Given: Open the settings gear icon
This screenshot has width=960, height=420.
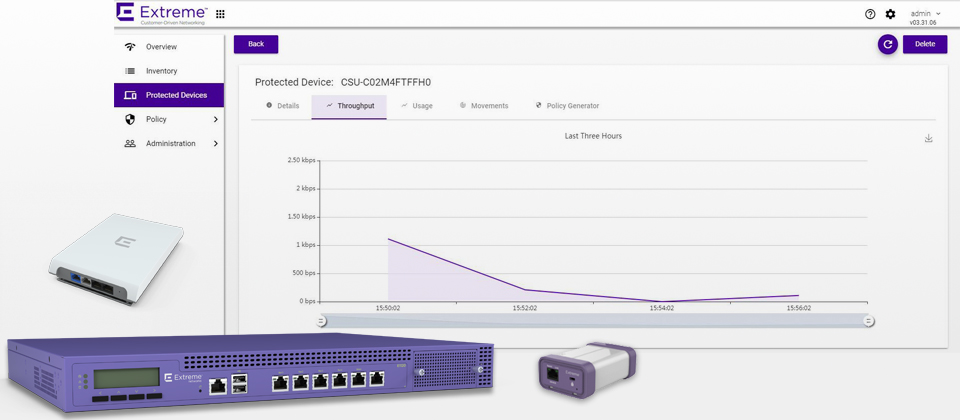Looking at the screenshot, I should (x=890, y=14).
